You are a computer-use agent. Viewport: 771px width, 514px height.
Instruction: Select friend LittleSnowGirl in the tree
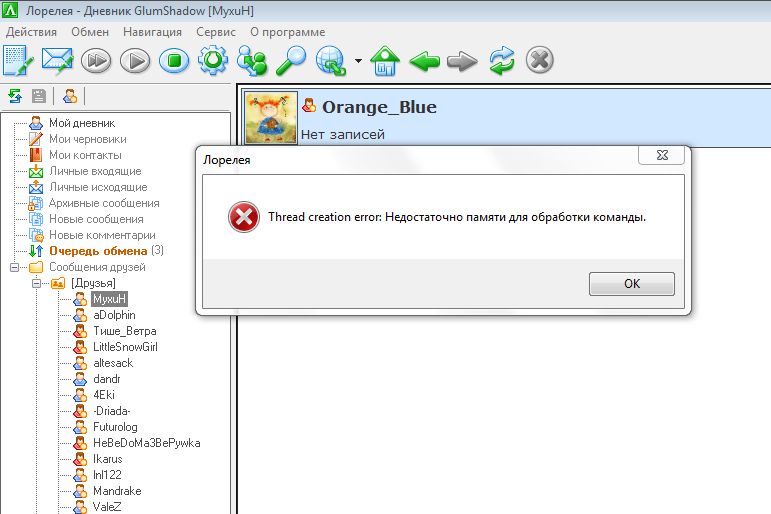point(124,347)
